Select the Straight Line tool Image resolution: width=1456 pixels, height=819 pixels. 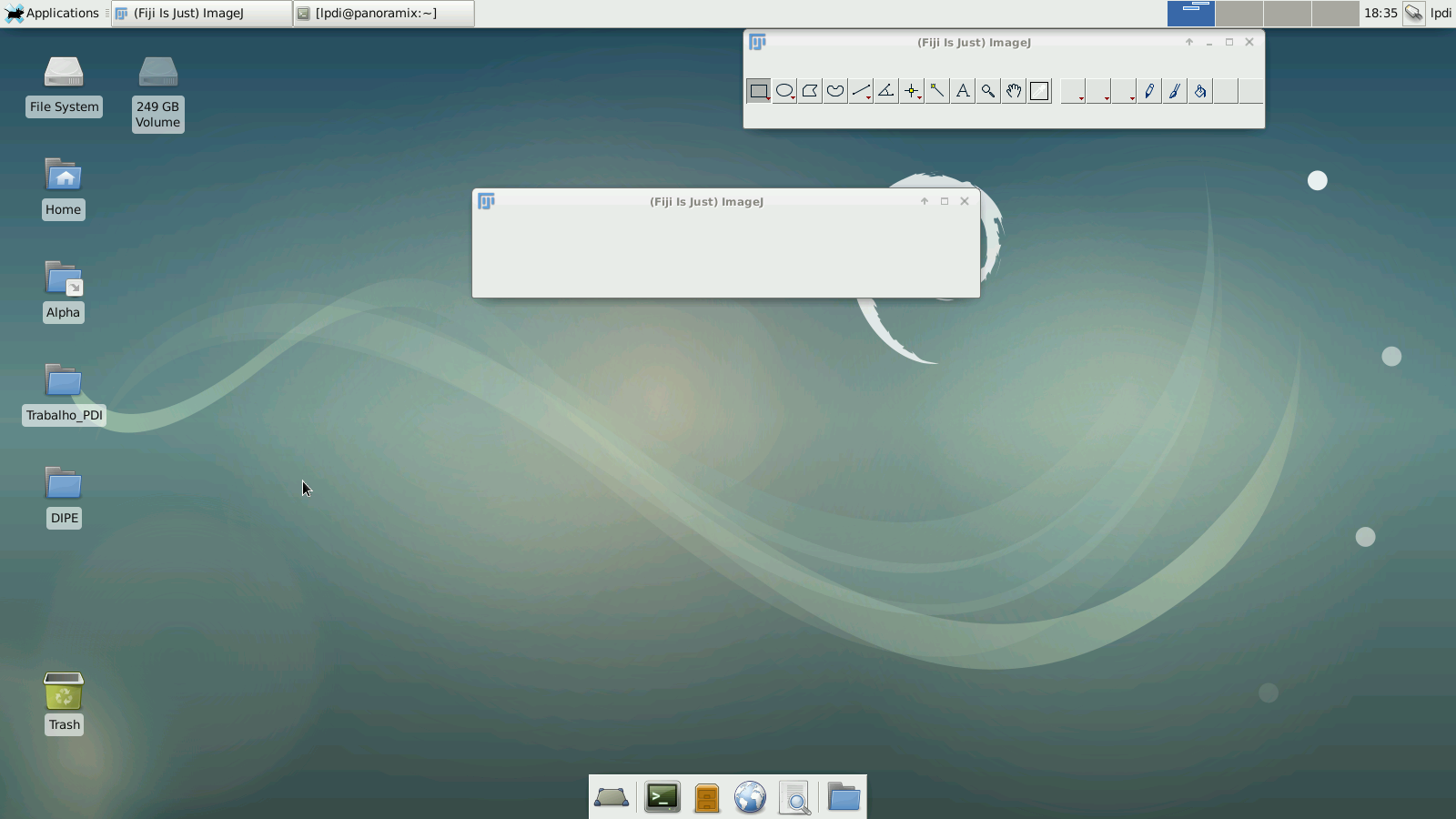click(861, 91)
